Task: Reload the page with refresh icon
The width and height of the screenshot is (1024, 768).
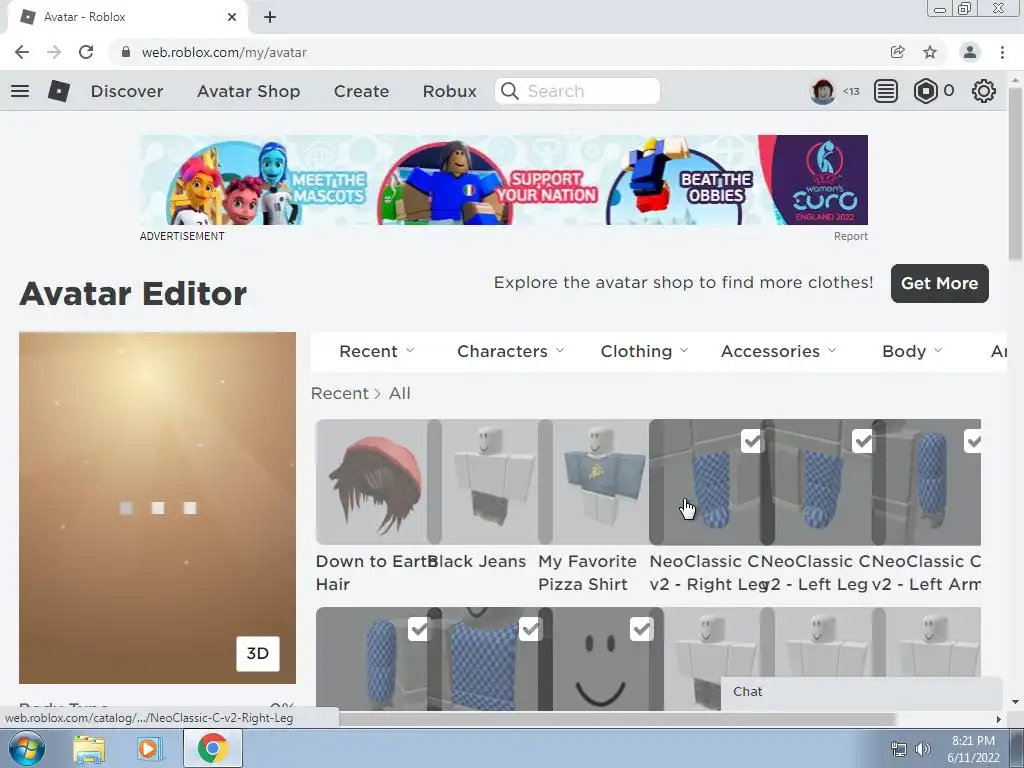Action: coord(86,52)
